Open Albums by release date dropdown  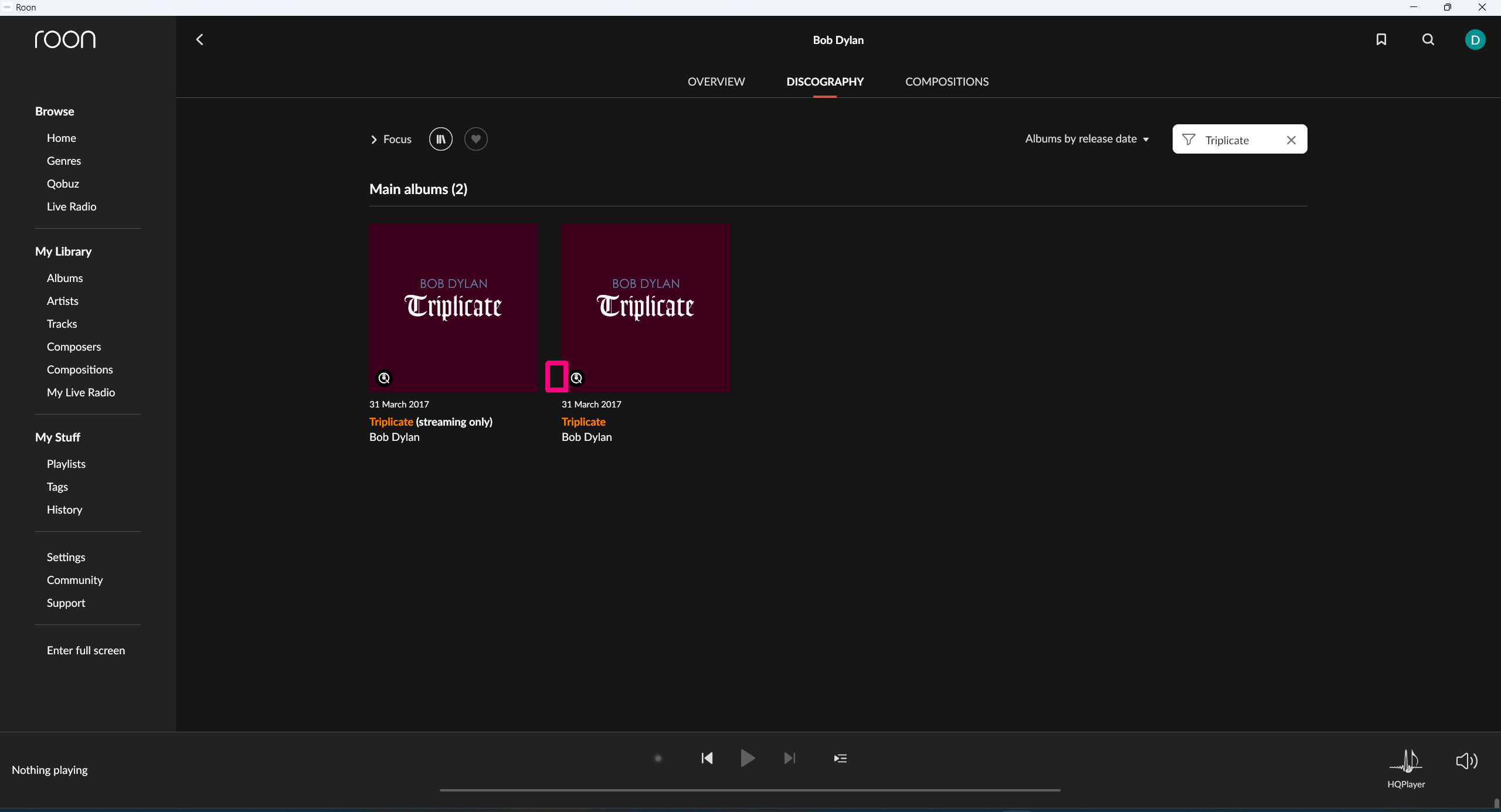[1086, 139]
